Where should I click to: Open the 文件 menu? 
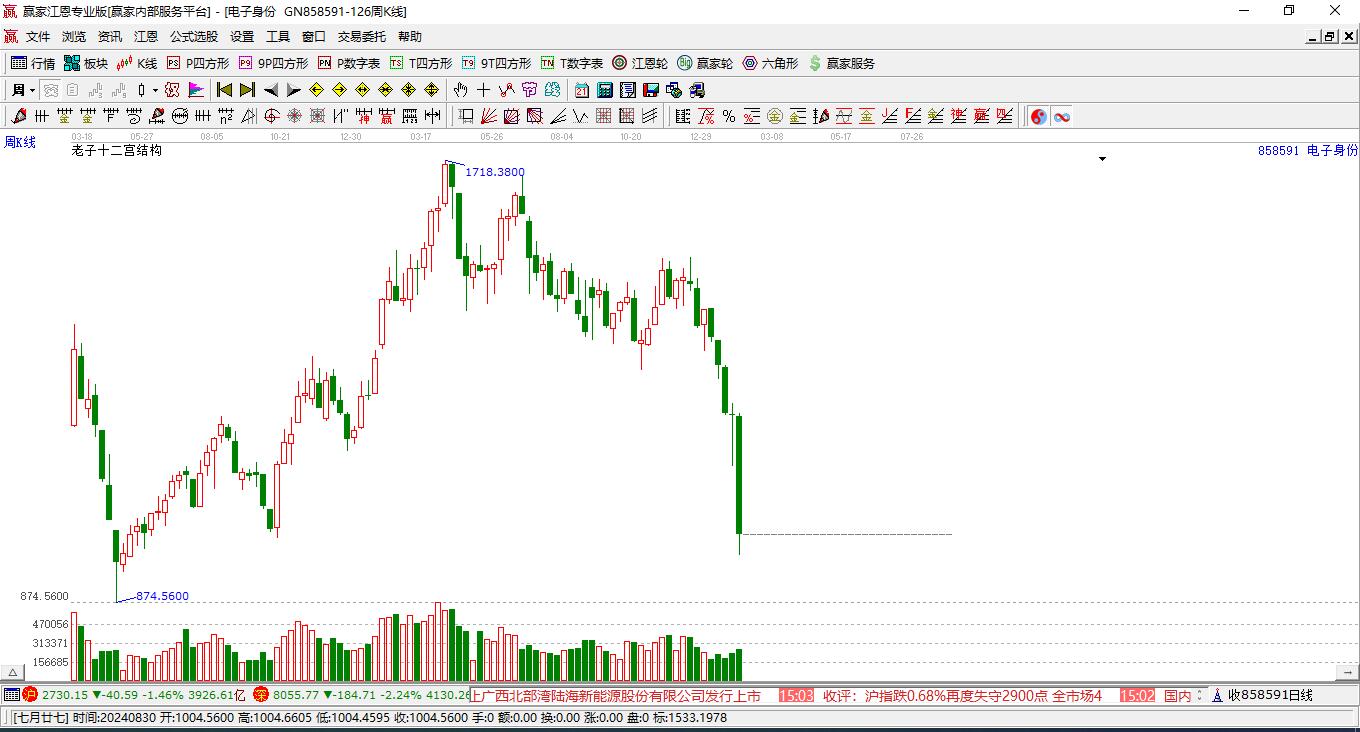point(38,37)
